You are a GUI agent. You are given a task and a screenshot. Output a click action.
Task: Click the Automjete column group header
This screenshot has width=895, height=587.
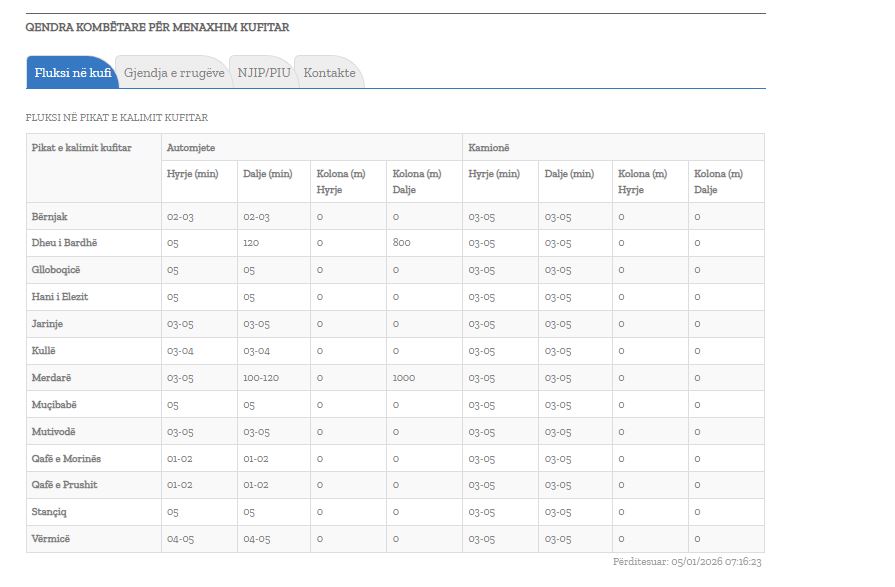[191, 148]
